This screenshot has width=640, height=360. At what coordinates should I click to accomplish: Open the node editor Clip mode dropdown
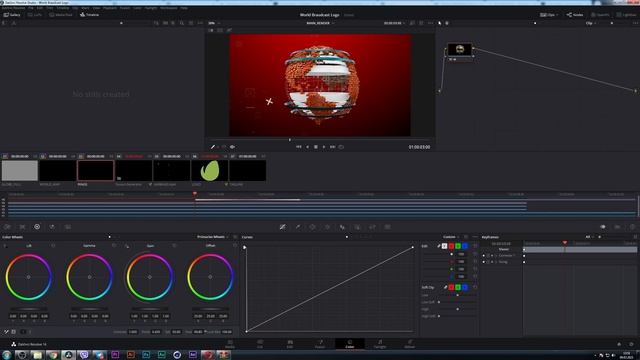click(591, 23)
